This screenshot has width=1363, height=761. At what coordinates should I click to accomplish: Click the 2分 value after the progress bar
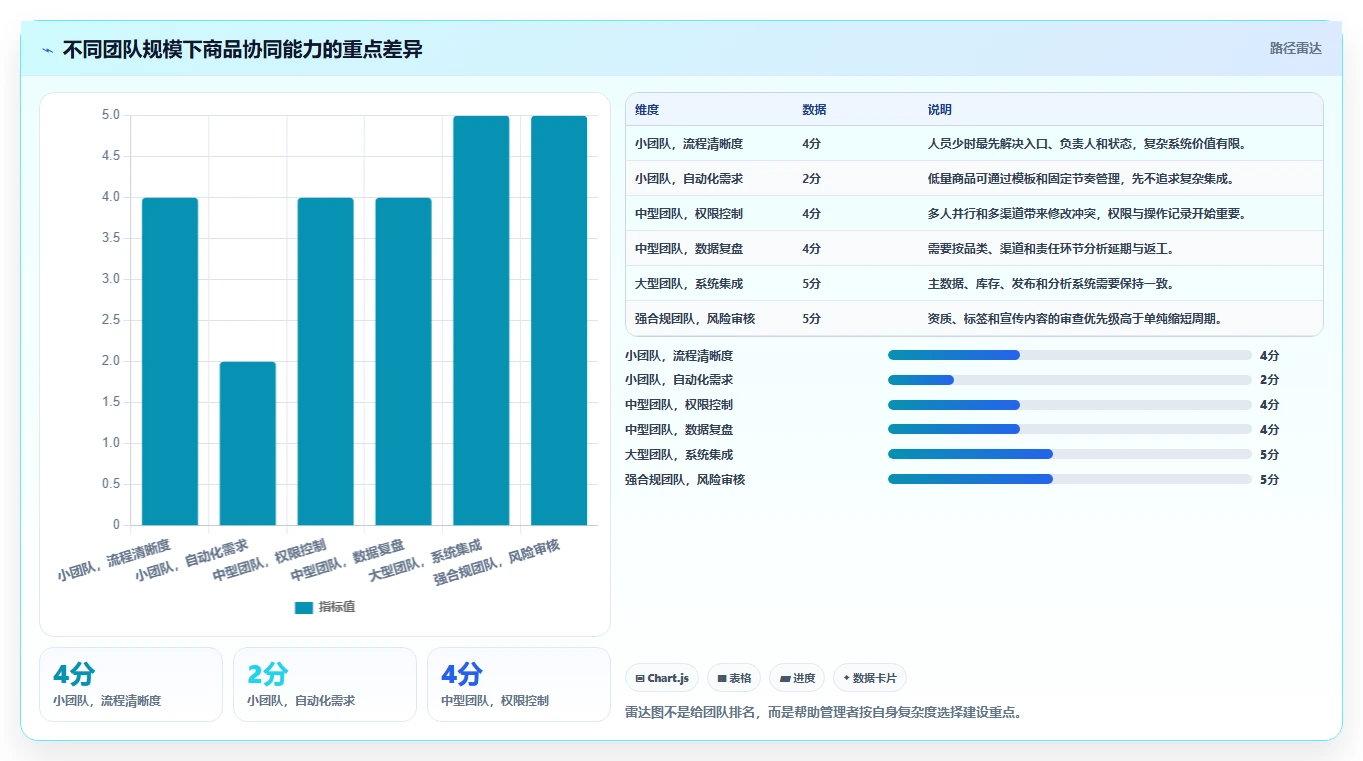[x=1270, y=380]
